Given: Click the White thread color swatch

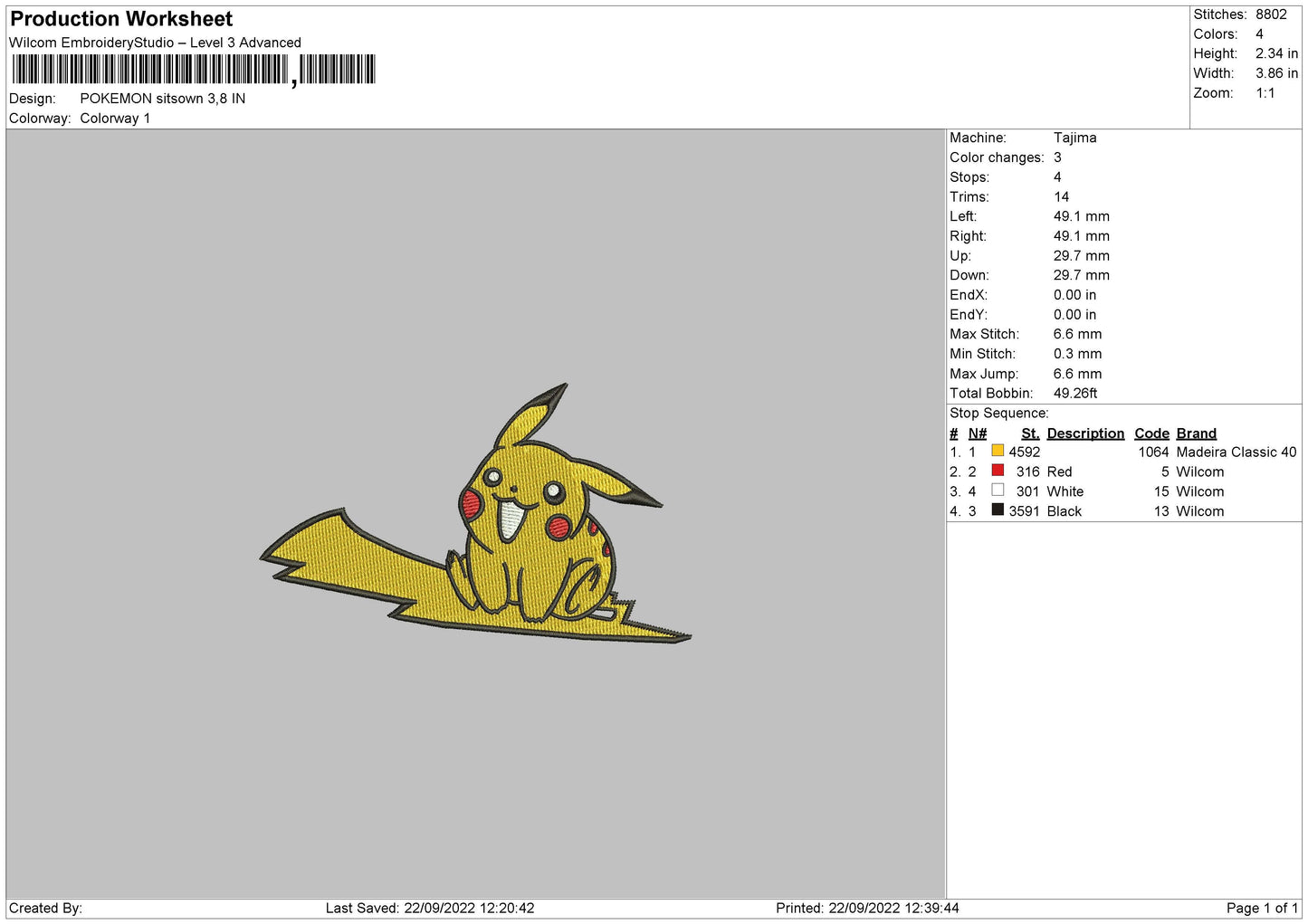Looking at the screenshot, I should [x=998, y=491].
